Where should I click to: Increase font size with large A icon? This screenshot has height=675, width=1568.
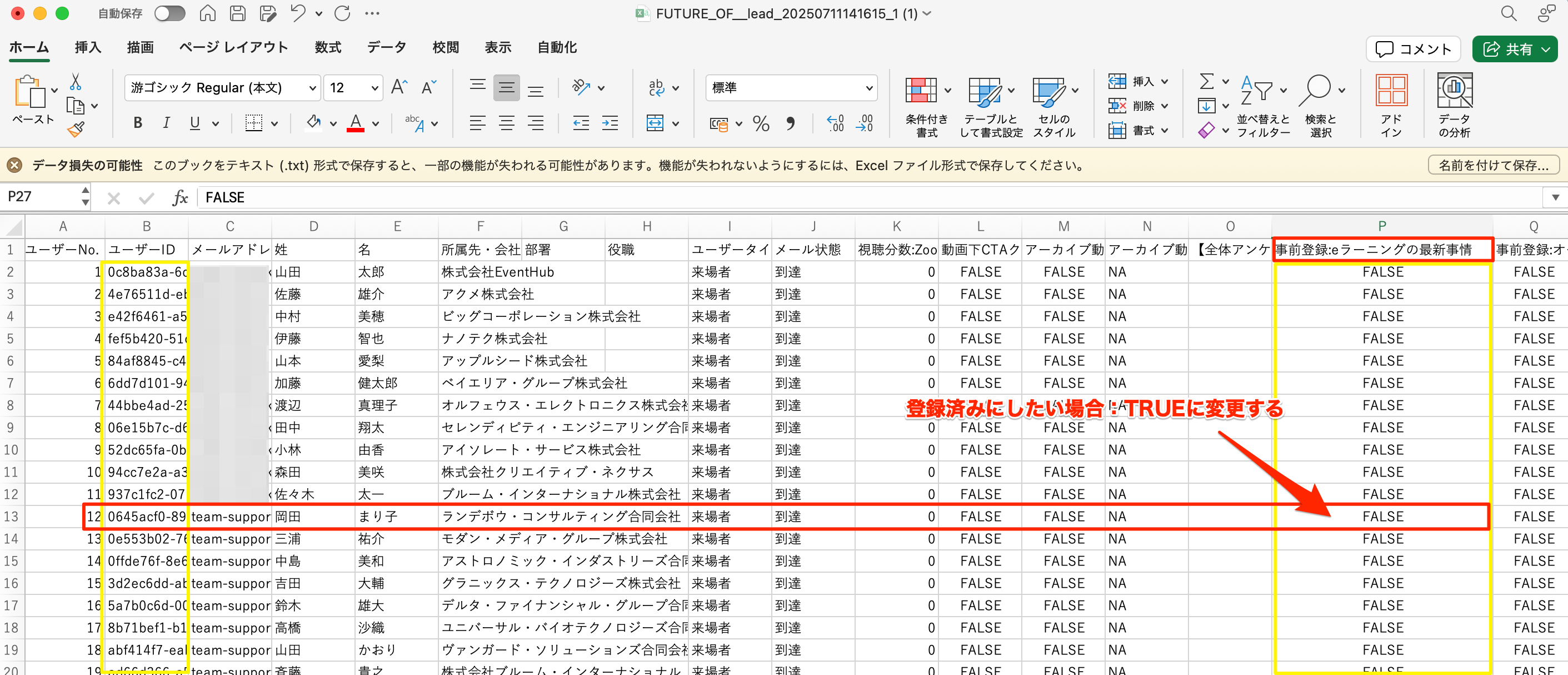[400, 88]
